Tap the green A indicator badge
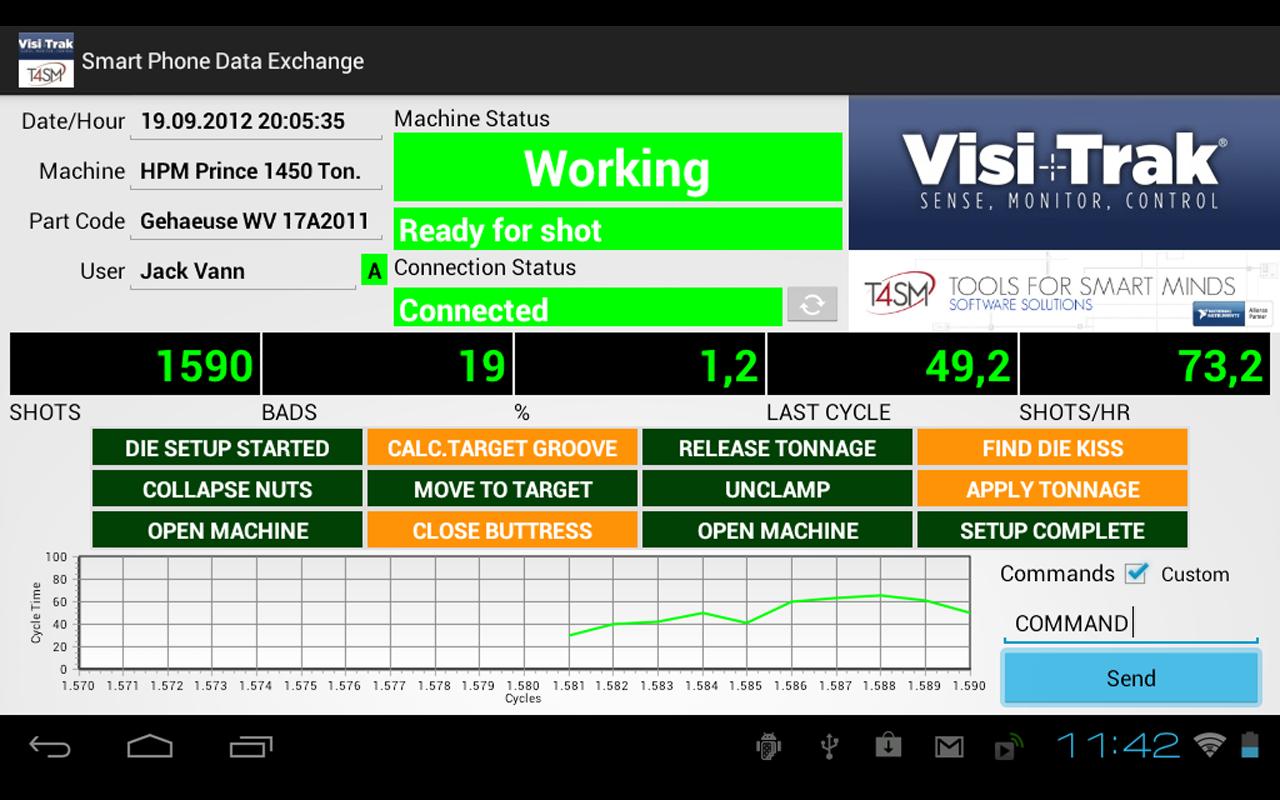The height and width of the screenshot is (800, 1280). point(374,271)
